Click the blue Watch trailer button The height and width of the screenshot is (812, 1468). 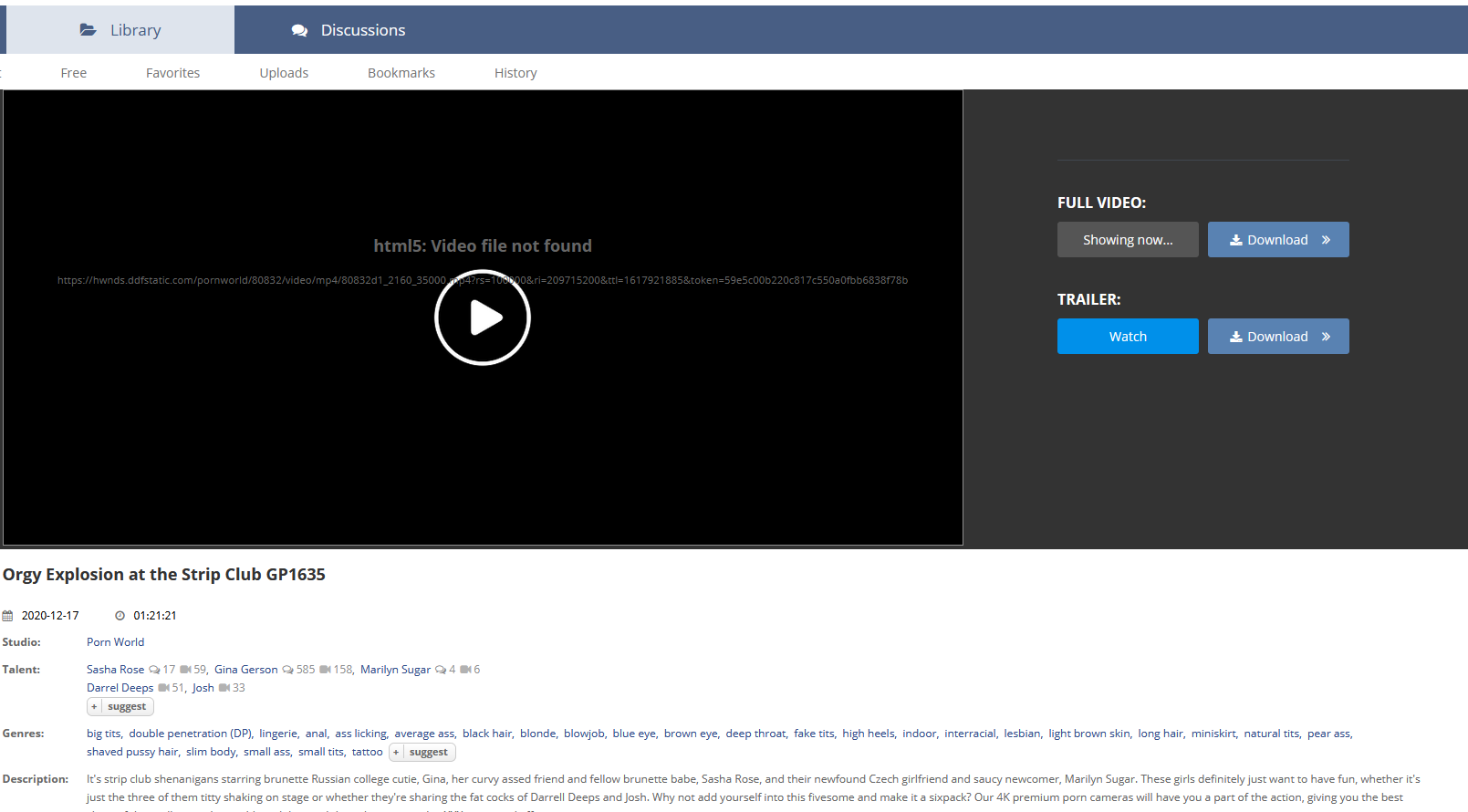1128,337
